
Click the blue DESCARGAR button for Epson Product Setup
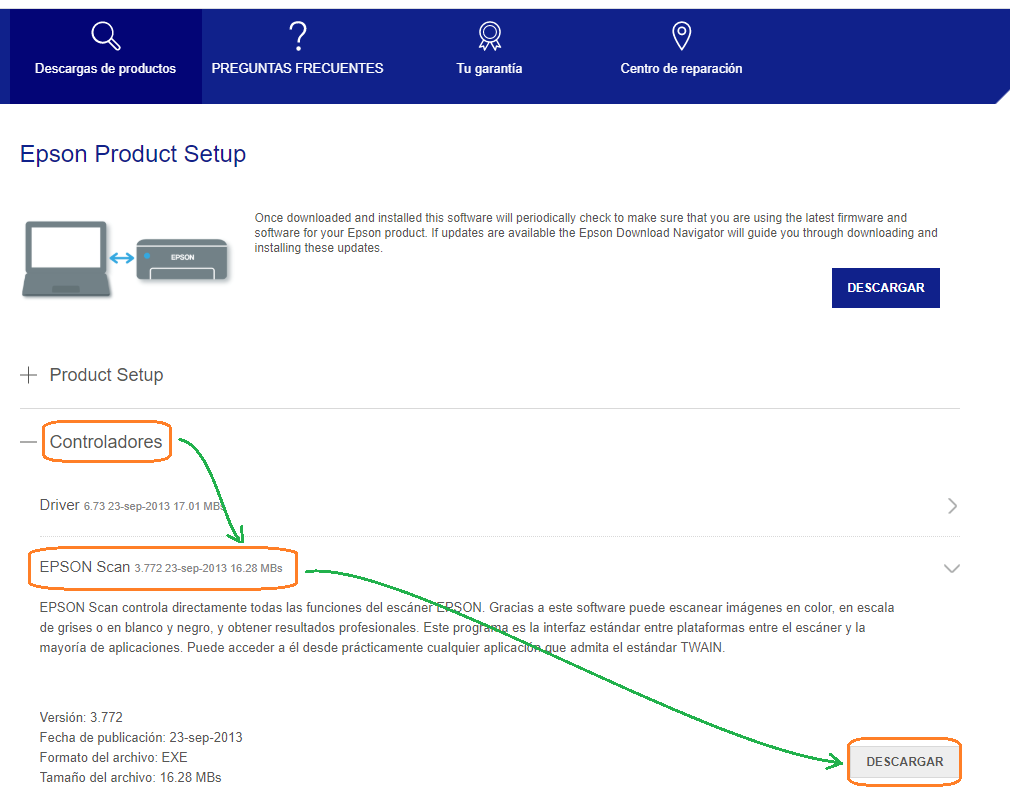pos(885,288)
